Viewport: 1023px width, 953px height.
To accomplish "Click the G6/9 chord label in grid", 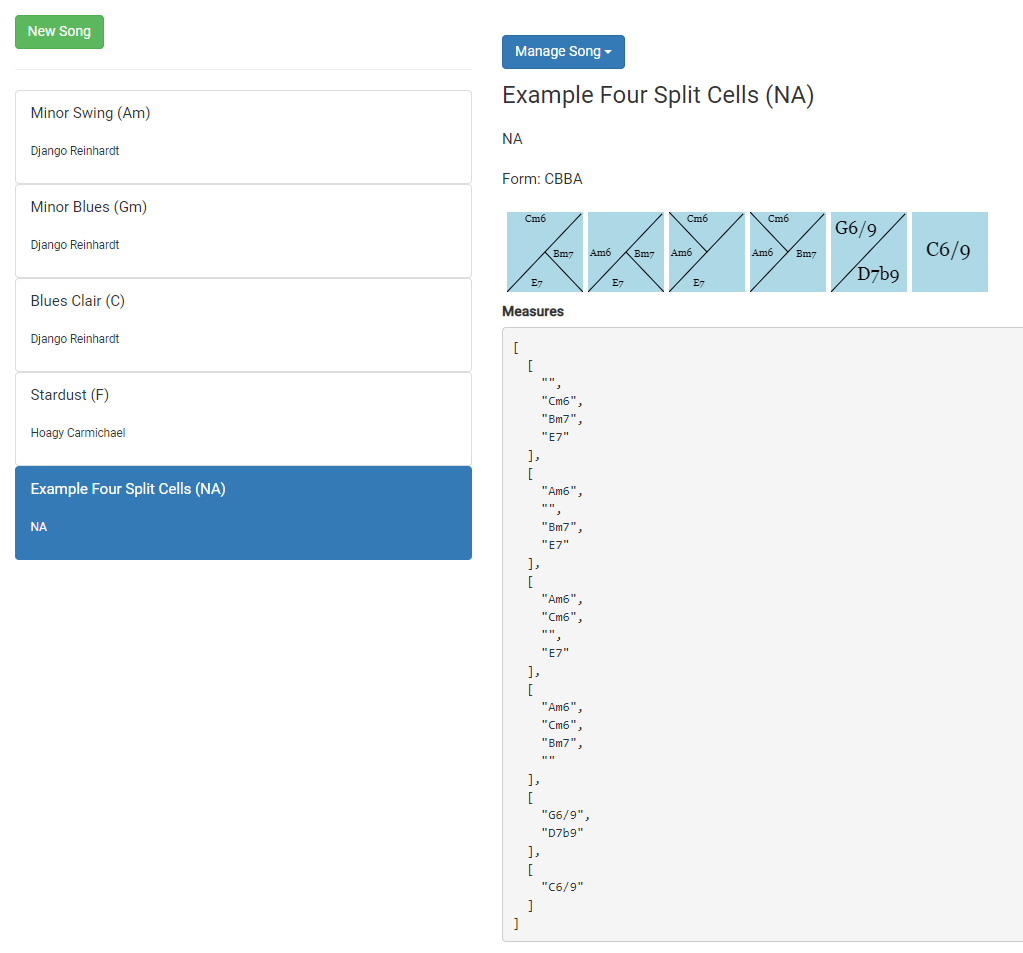I will [855, 229].
